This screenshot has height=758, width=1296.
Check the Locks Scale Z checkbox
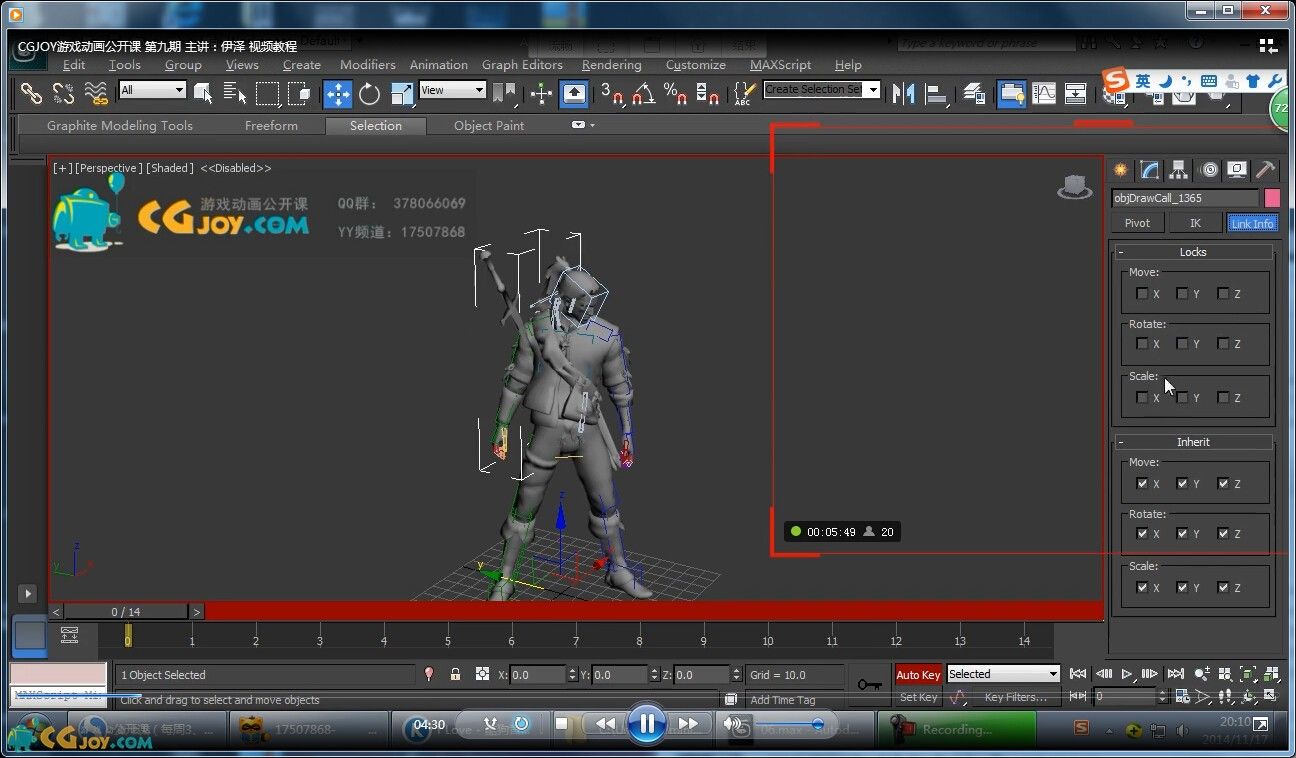click(x=1222, y=397)
